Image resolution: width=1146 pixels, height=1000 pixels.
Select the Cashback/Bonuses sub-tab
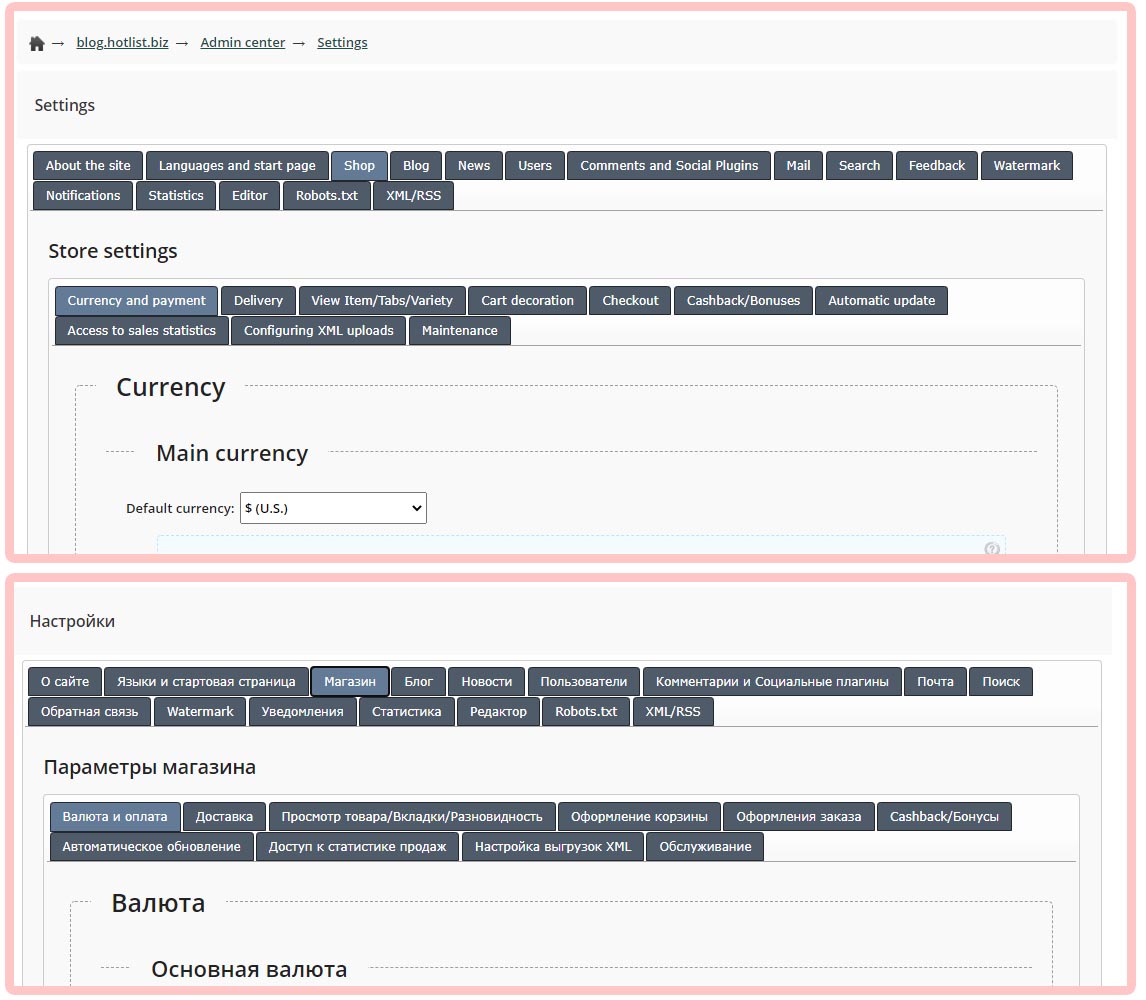coord(743,301)
